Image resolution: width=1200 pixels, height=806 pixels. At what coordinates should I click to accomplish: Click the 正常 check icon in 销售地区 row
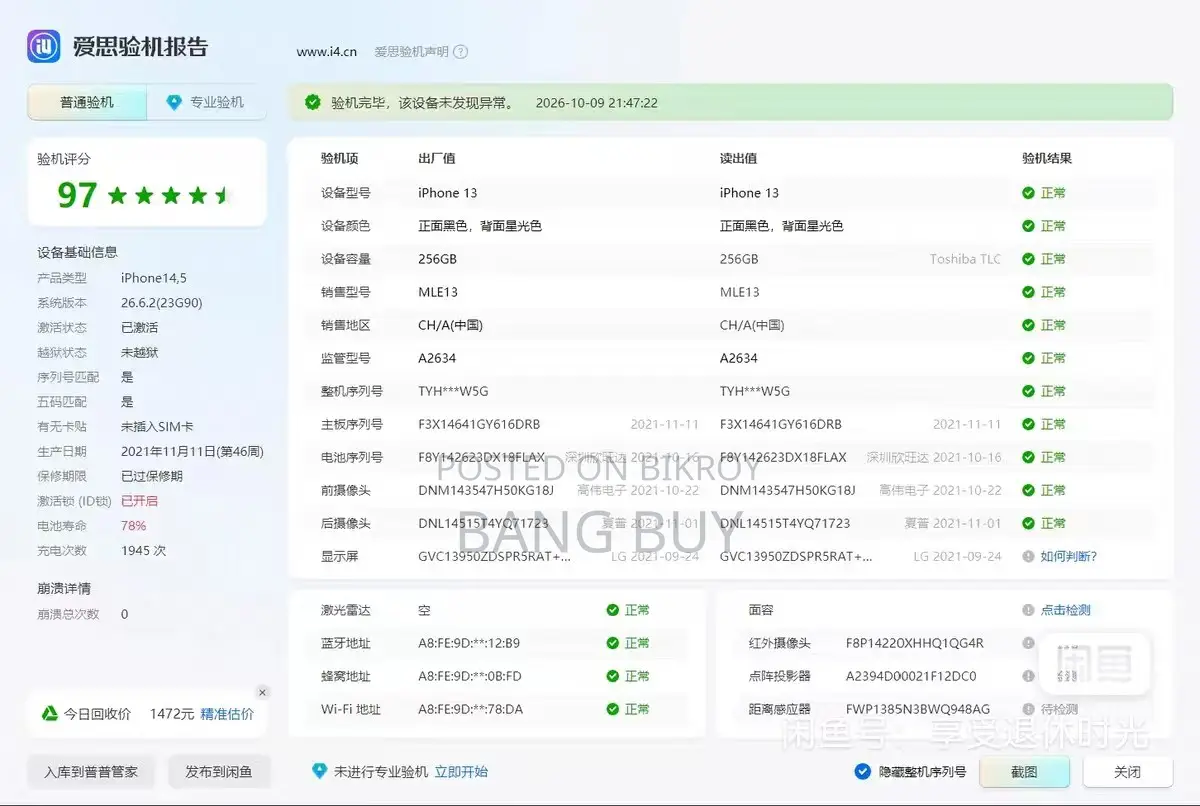[x=1028, y=325]
